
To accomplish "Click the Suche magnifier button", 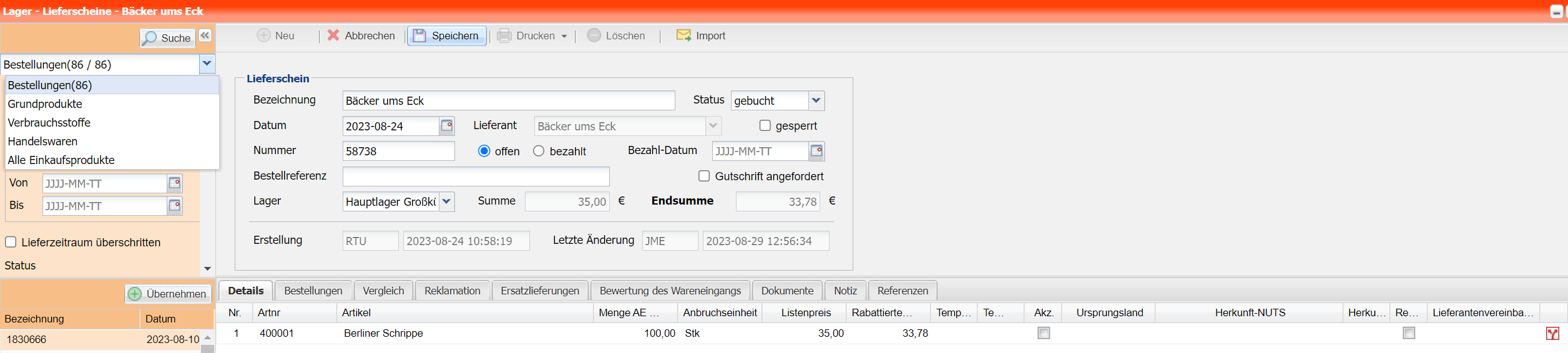I will point(167,38).
